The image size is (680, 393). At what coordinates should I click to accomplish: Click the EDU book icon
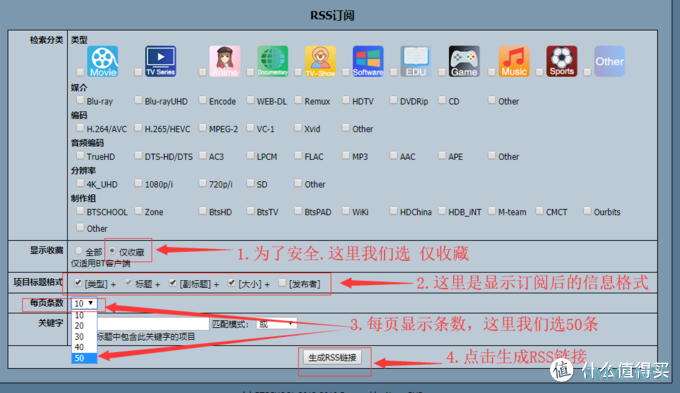[x=415, y=62]
